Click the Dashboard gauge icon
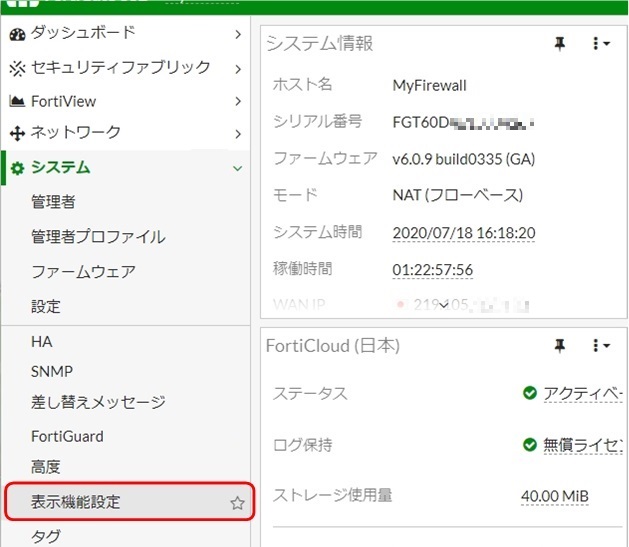The image size is (629, 547). click(x=17, y=34)
